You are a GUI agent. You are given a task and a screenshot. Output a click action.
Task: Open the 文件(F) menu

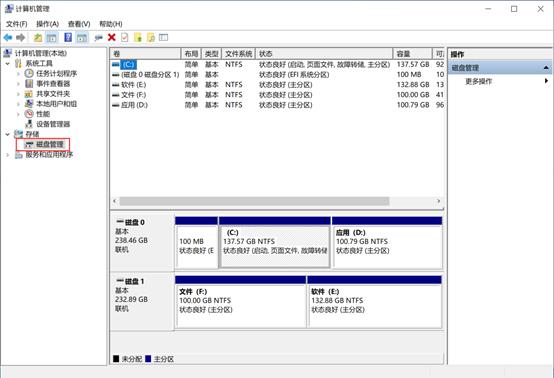coord(17,24)
